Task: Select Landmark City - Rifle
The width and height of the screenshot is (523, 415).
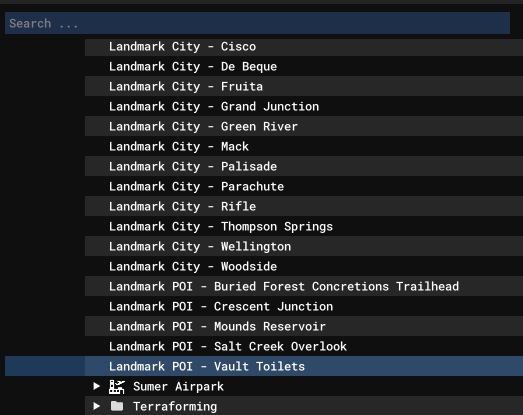Action: [x=304, y=206]
